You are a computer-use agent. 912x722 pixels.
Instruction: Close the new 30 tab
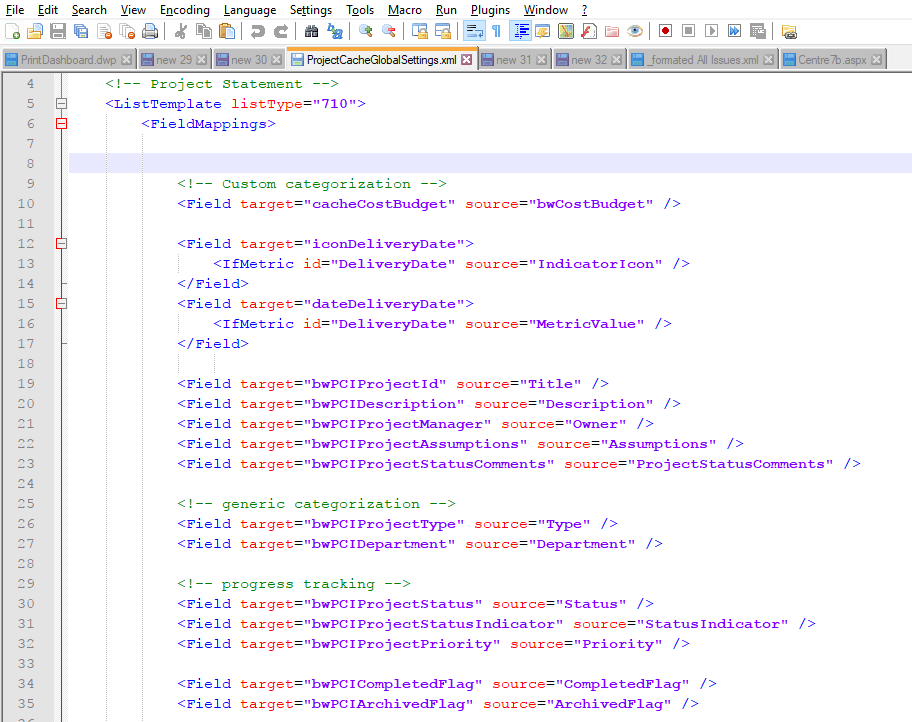point(276,60)
